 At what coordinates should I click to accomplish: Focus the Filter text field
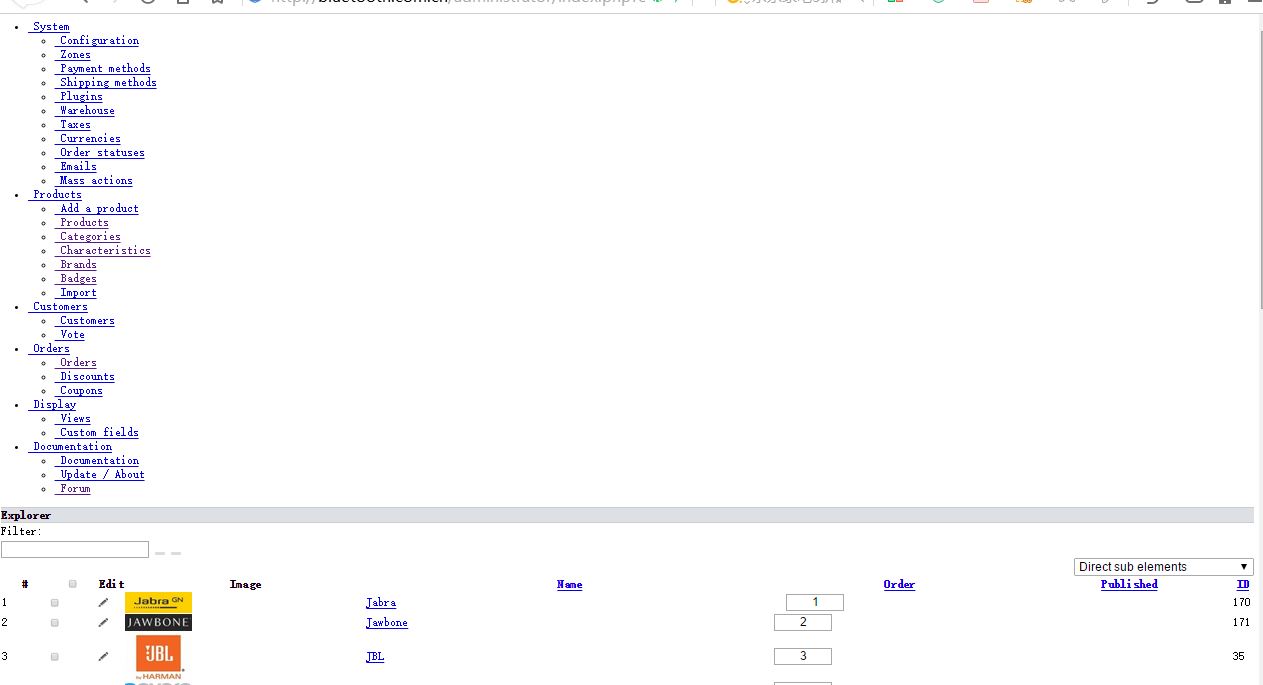(75, 550)
